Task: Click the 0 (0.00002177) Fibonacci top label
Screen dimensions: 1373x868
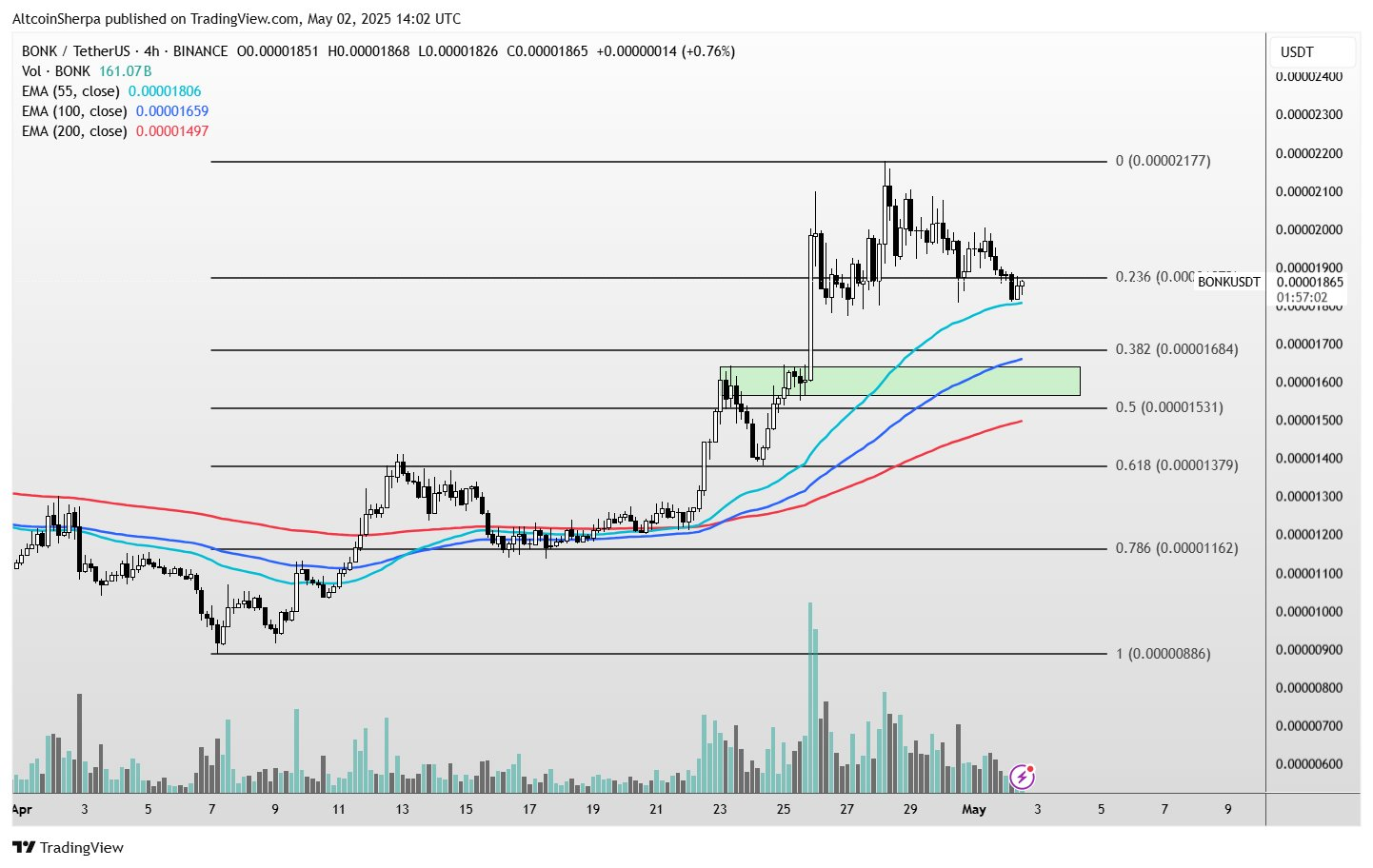Action: coord(1164,161)
